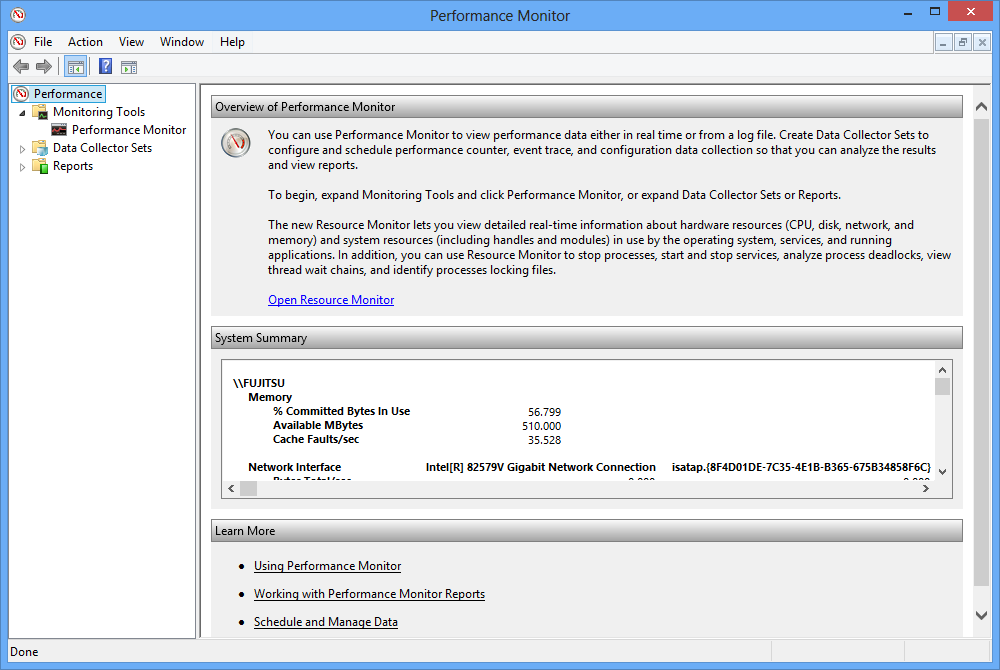This screenshot has height=670, width=1000.
Task: Click the Monitoring Tools folder icon
Action: pos(40,112)
